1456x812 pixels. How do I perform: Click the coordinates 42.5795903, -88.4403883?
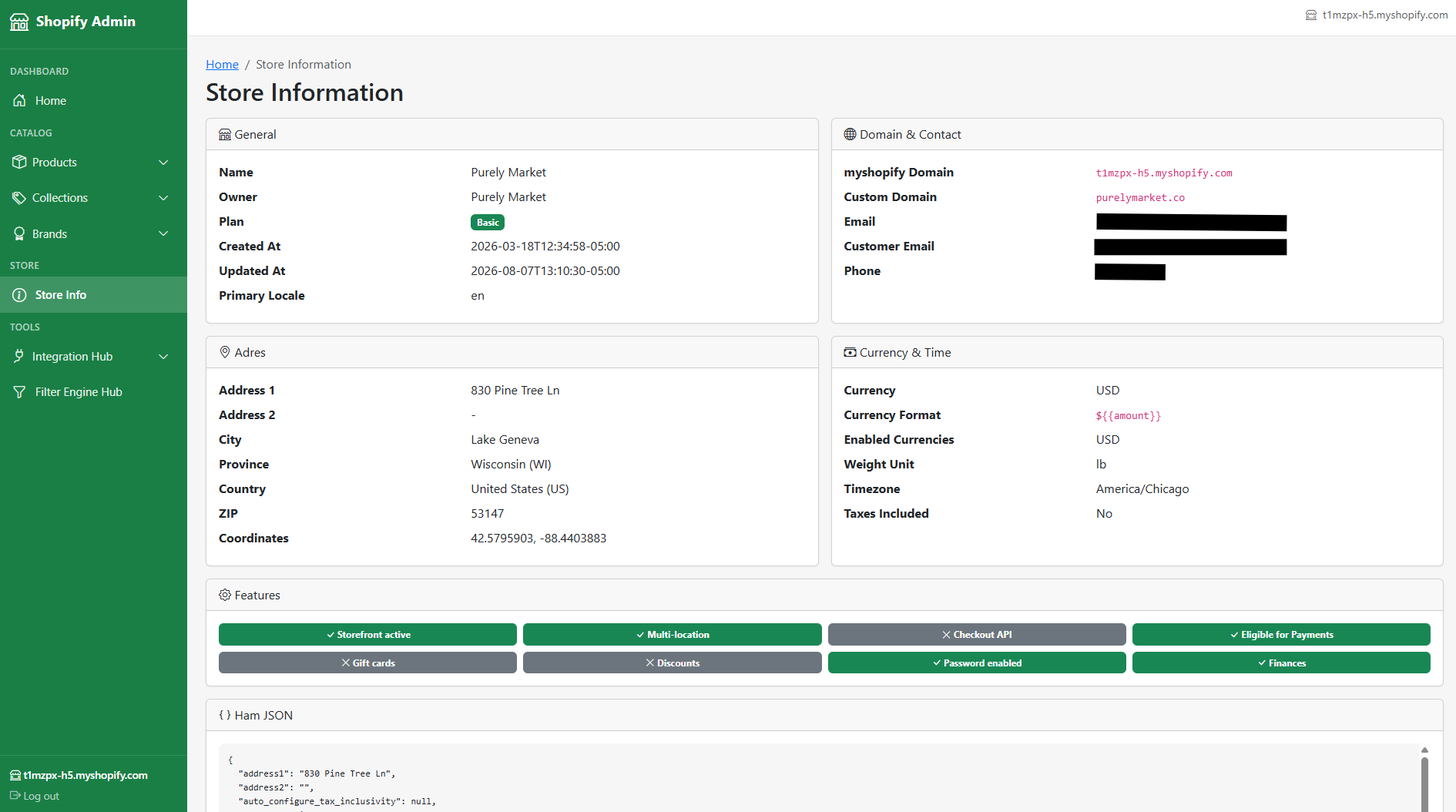(538, 539)
